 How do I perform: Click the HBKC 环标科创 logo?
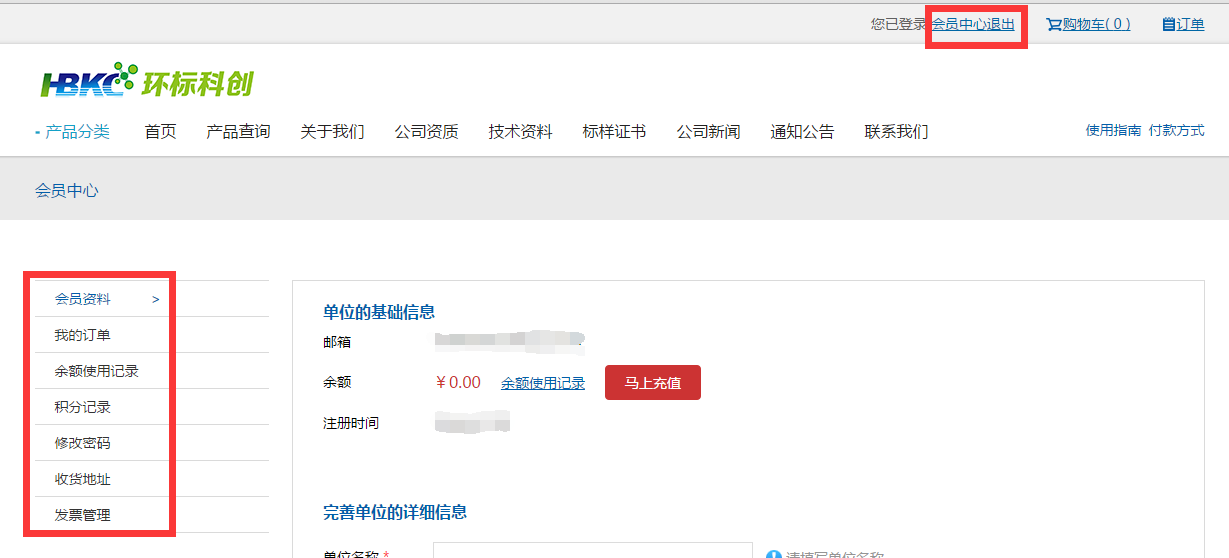tap(147, 82)
